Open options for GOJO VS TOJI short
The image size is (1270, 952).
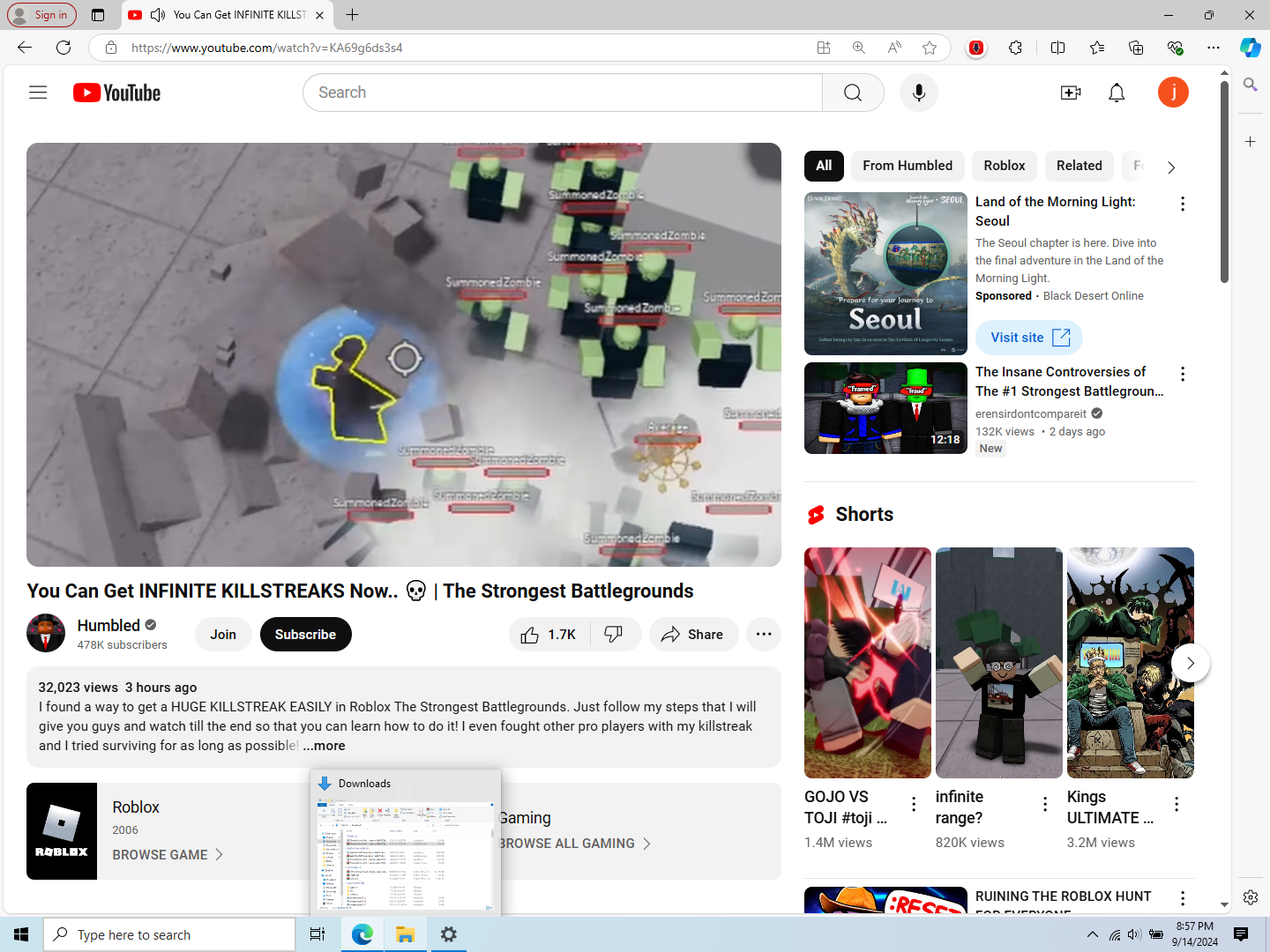[914, 804]
